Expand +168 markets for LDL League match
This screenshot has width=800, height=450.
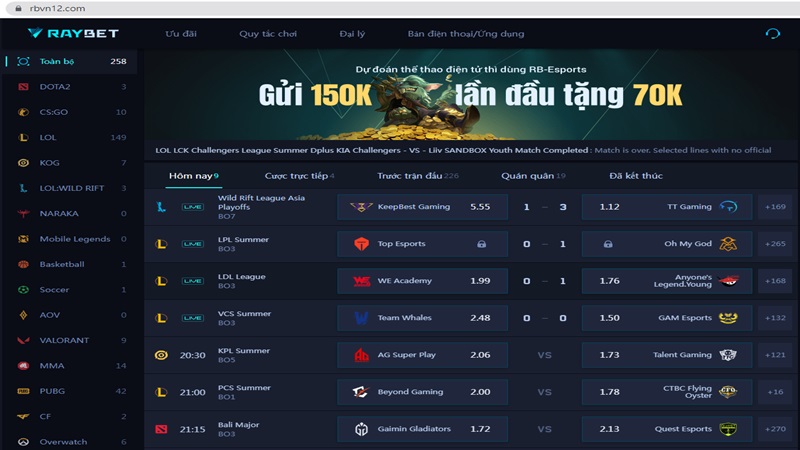(x=775, y=281)
